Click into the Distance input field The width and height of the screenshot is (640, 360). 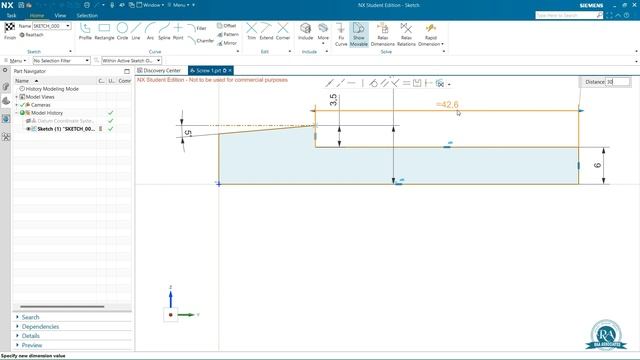pyautogui.click(x=617, y=82)
